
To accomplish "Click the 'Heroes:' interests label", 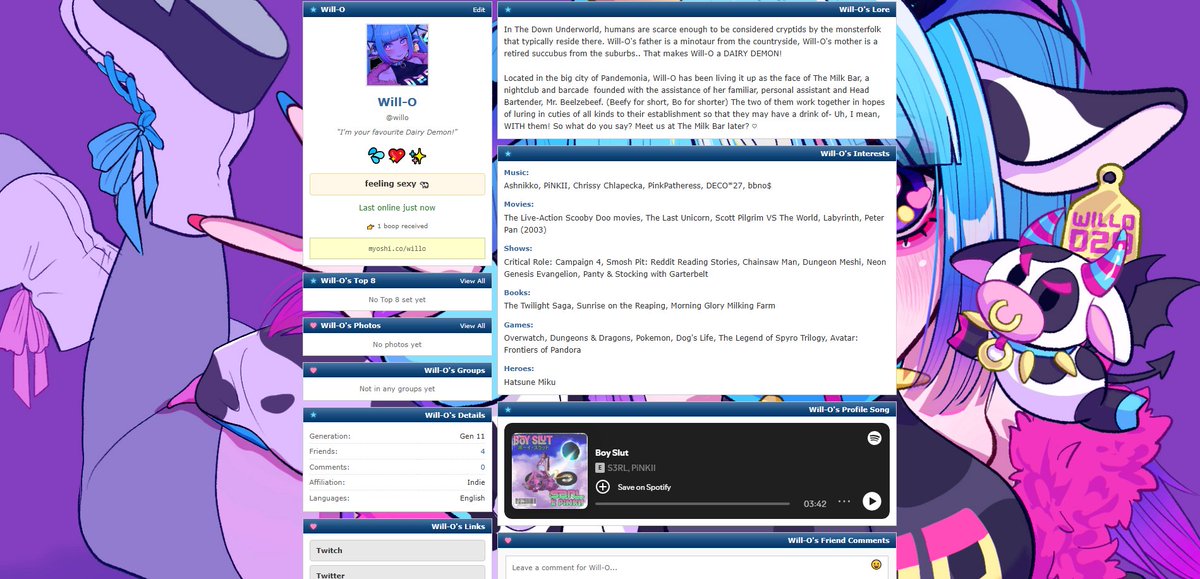I will click(518, 369).
